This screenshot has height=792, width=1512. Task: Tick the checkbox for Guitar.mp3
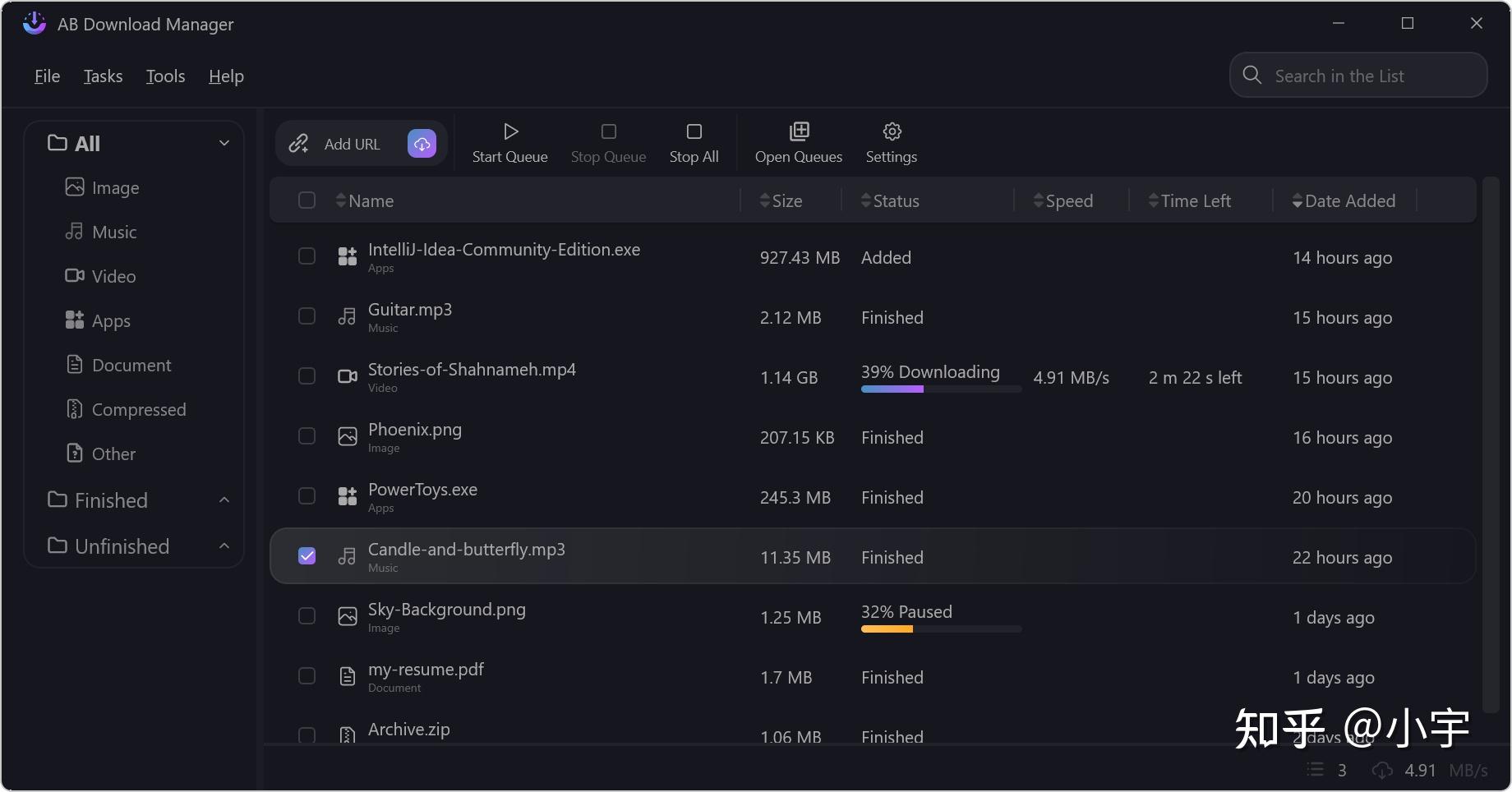point(307,316)
